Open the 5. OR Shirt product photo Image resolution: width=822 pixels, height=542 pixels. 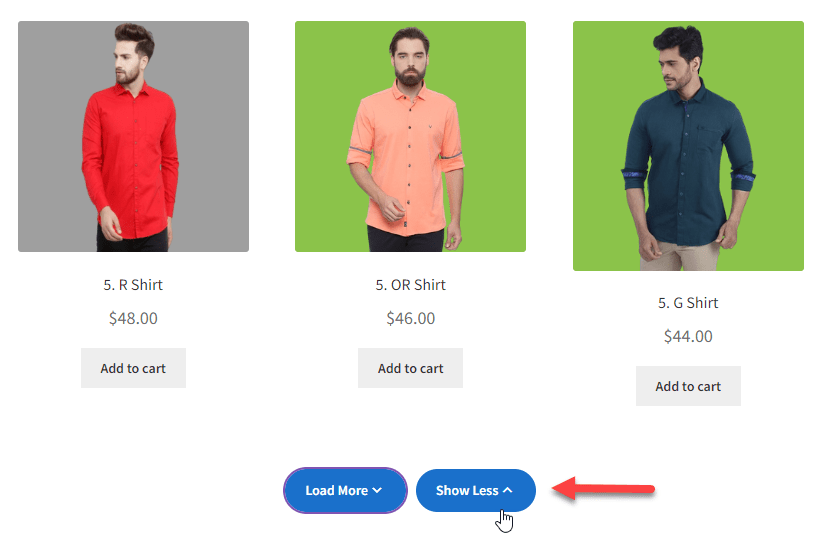click(410, 136)
